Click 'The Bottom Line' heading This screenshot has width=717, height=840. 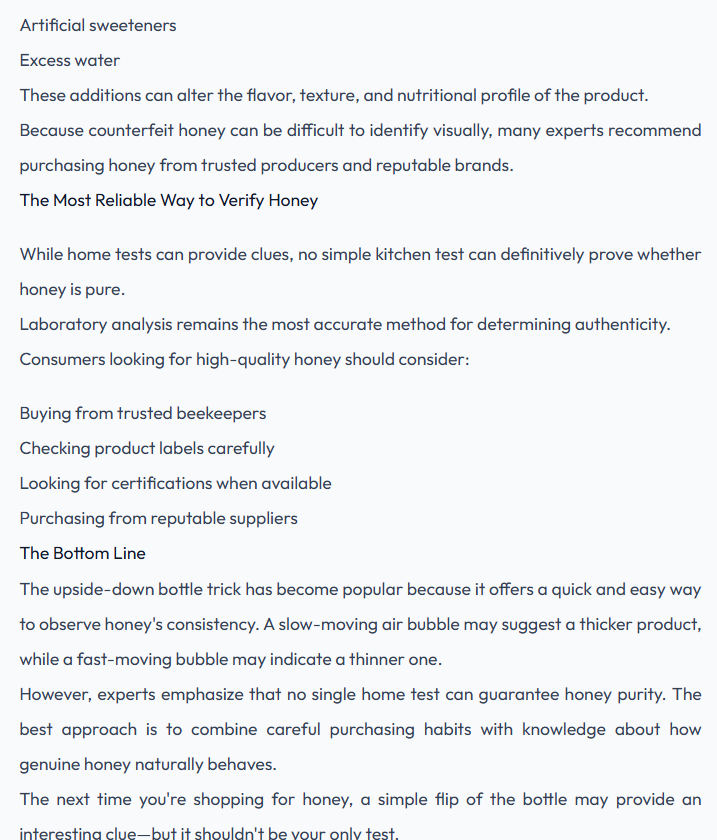83,553
